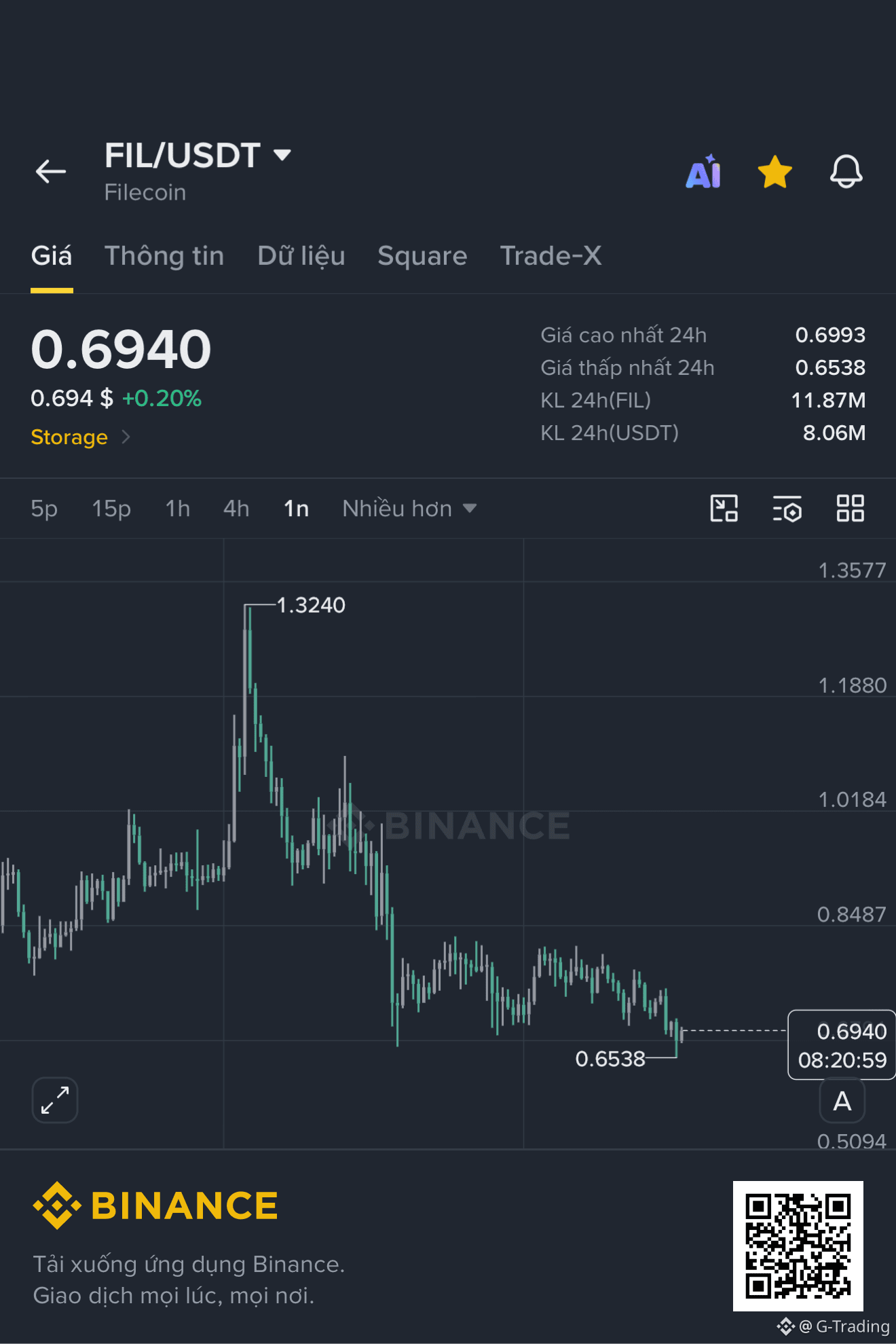
Task: Click FIL 24h volume value 11.87M
Action: (828, 400)
